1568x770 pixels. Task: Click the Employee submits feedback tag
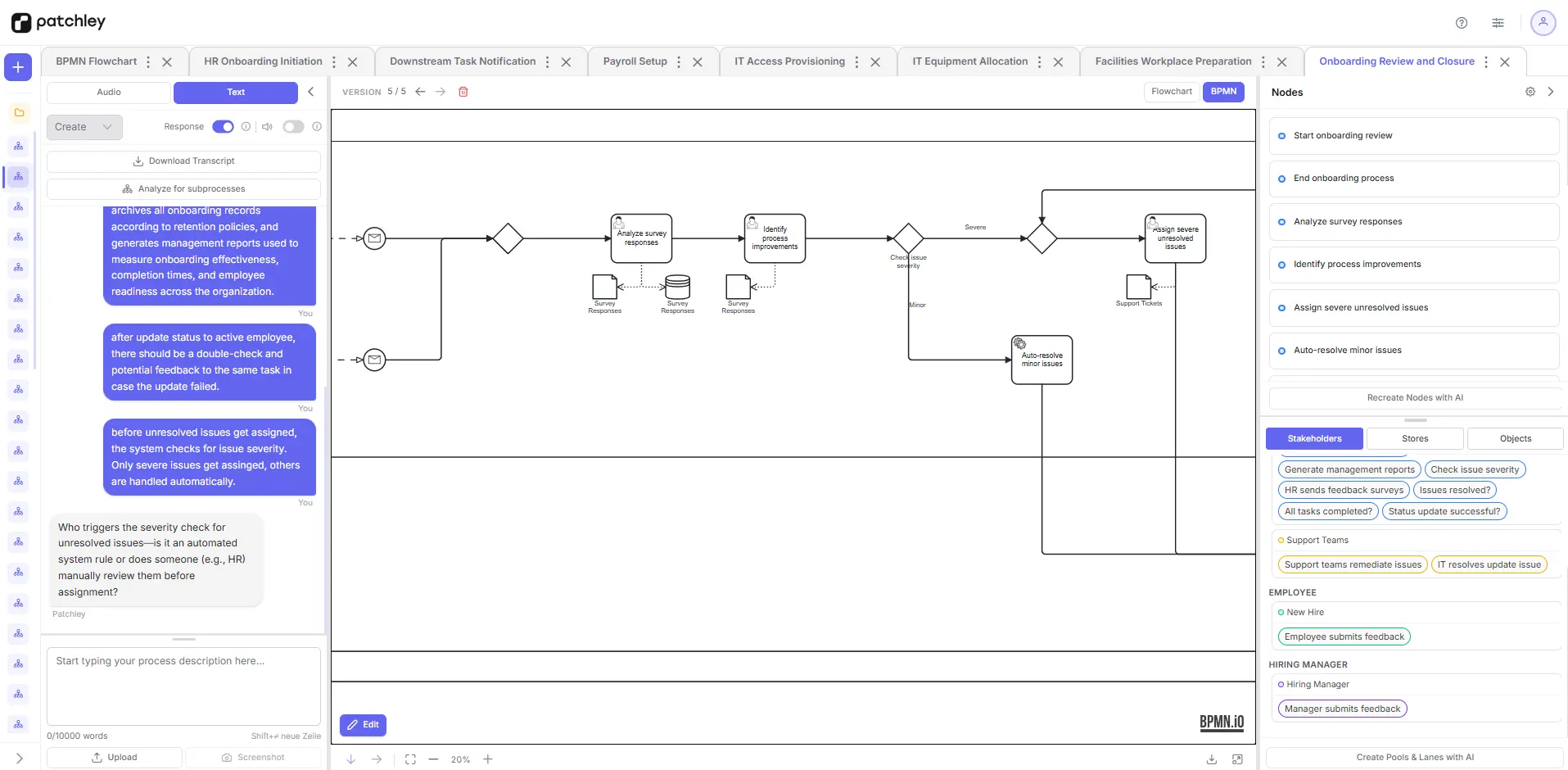tap(1344, 637)
